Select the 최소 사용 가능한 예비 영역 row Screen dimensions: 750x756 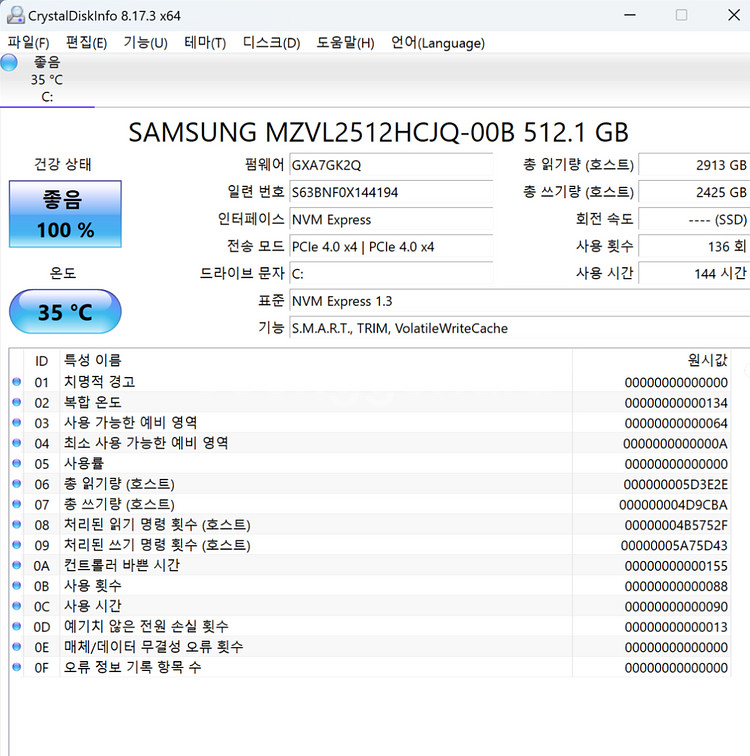click(370, 443)
